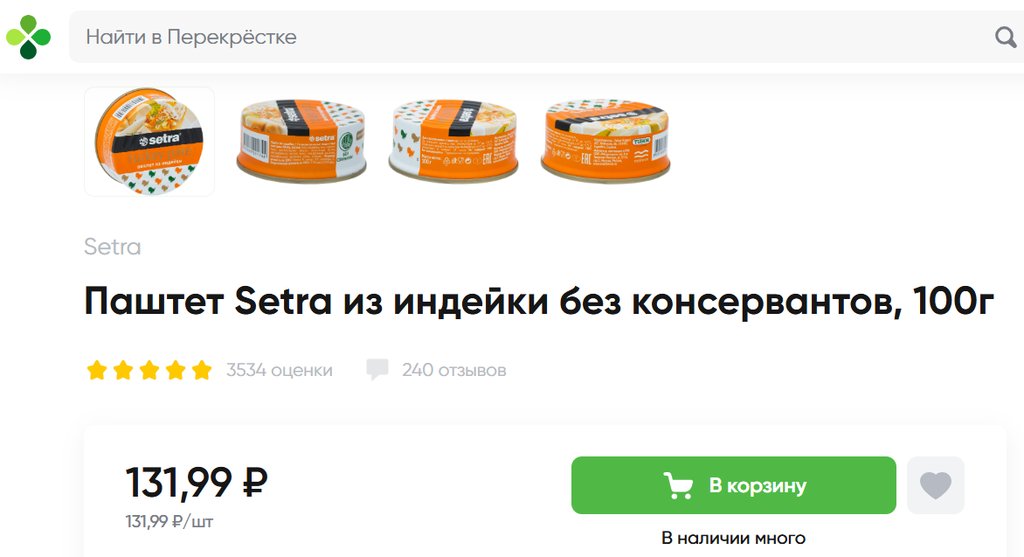Click the fifth rating star
This screenshot has height=557, width=1024.
point(202,370)
